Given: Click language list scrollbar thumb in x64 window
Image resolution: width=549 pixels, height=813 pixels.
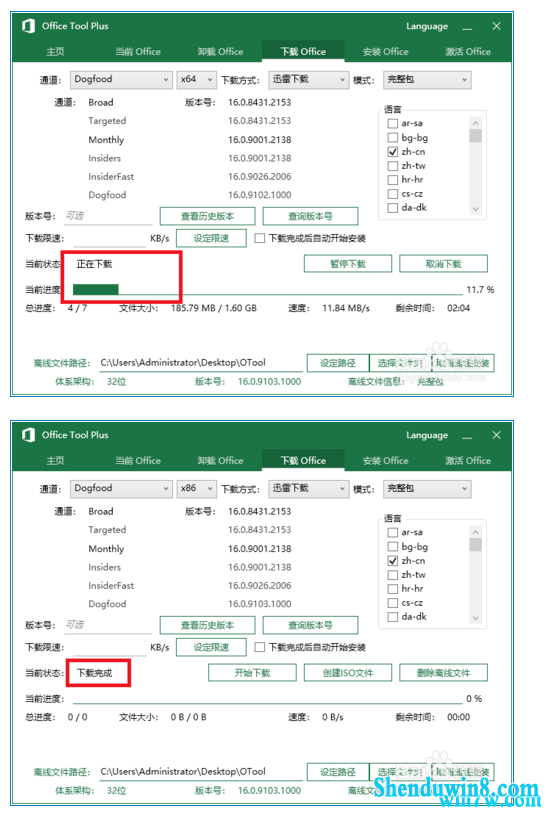Looking at the screenshot, I should [475, 135].
